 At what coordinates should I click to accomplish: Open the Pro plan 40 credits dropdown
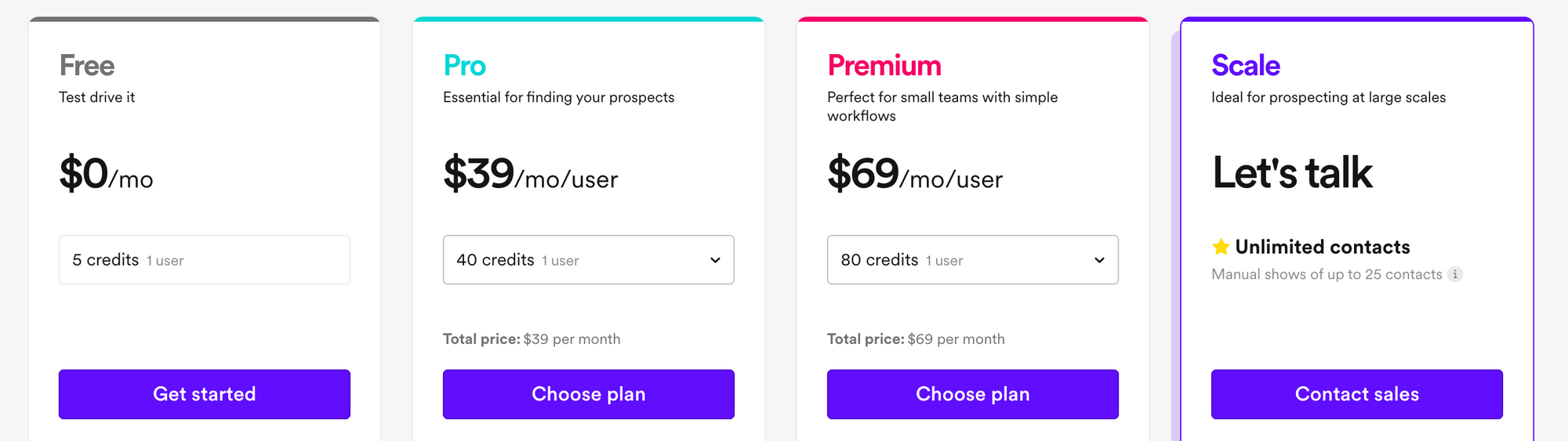tap(588, 260)
